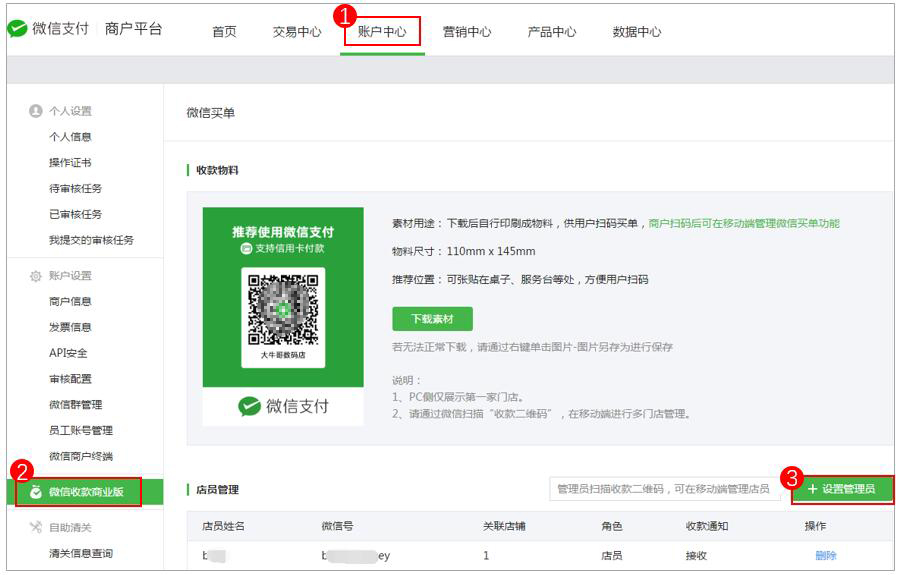Click the 删除 link for the clerk
Image resolution: width=899 pixels, height=575 pixels.
[825, 555]
